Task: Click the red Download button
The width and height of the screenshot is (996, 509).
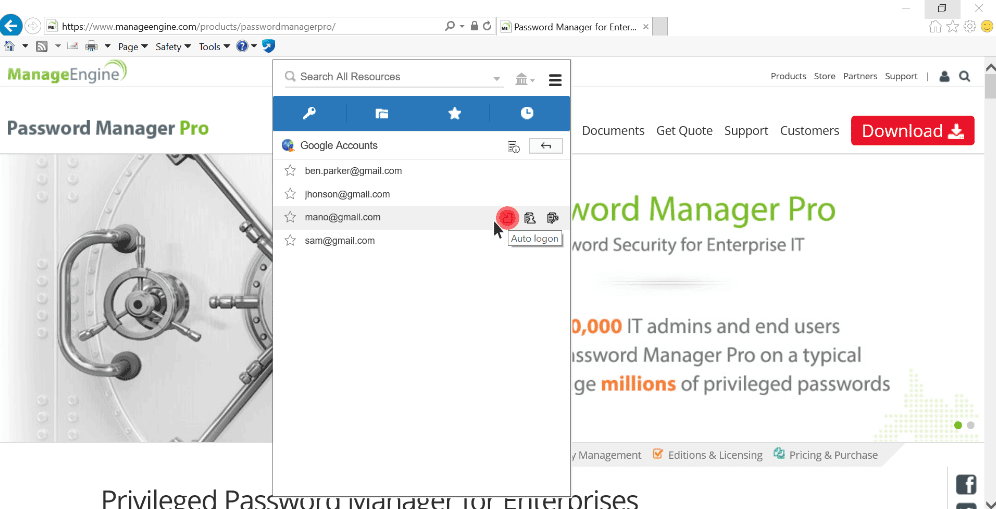Action: pos(912,131)
